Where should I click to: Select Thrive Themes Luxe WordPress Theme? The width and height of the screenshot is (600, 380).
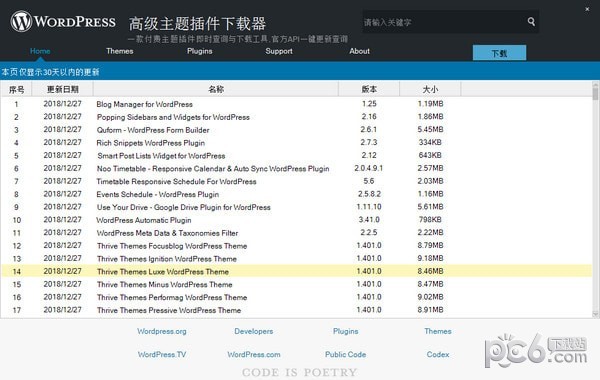(x=297, y=271)
